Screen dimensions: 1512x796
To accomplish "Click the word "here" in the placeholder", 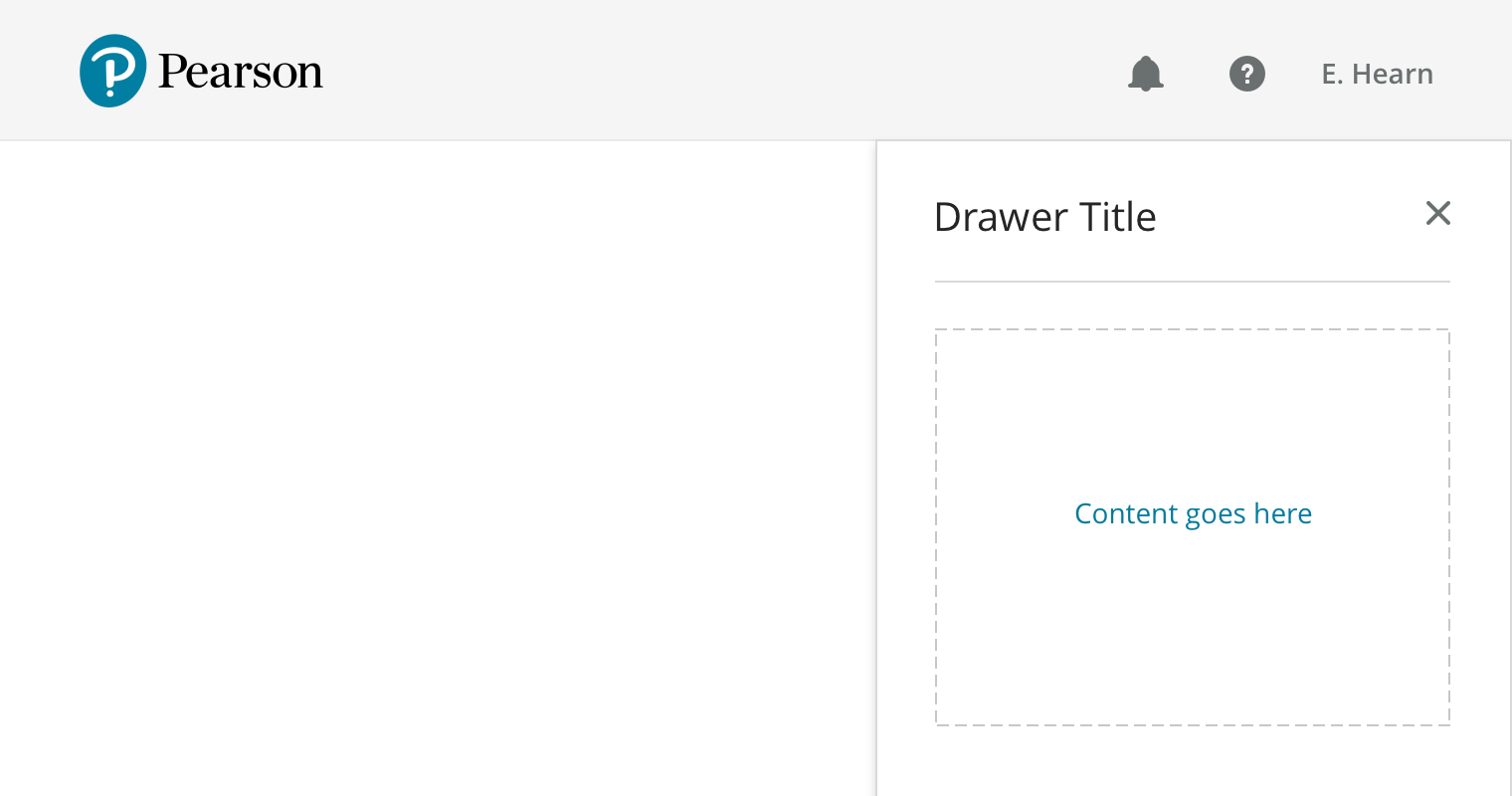I will 1283,513.
